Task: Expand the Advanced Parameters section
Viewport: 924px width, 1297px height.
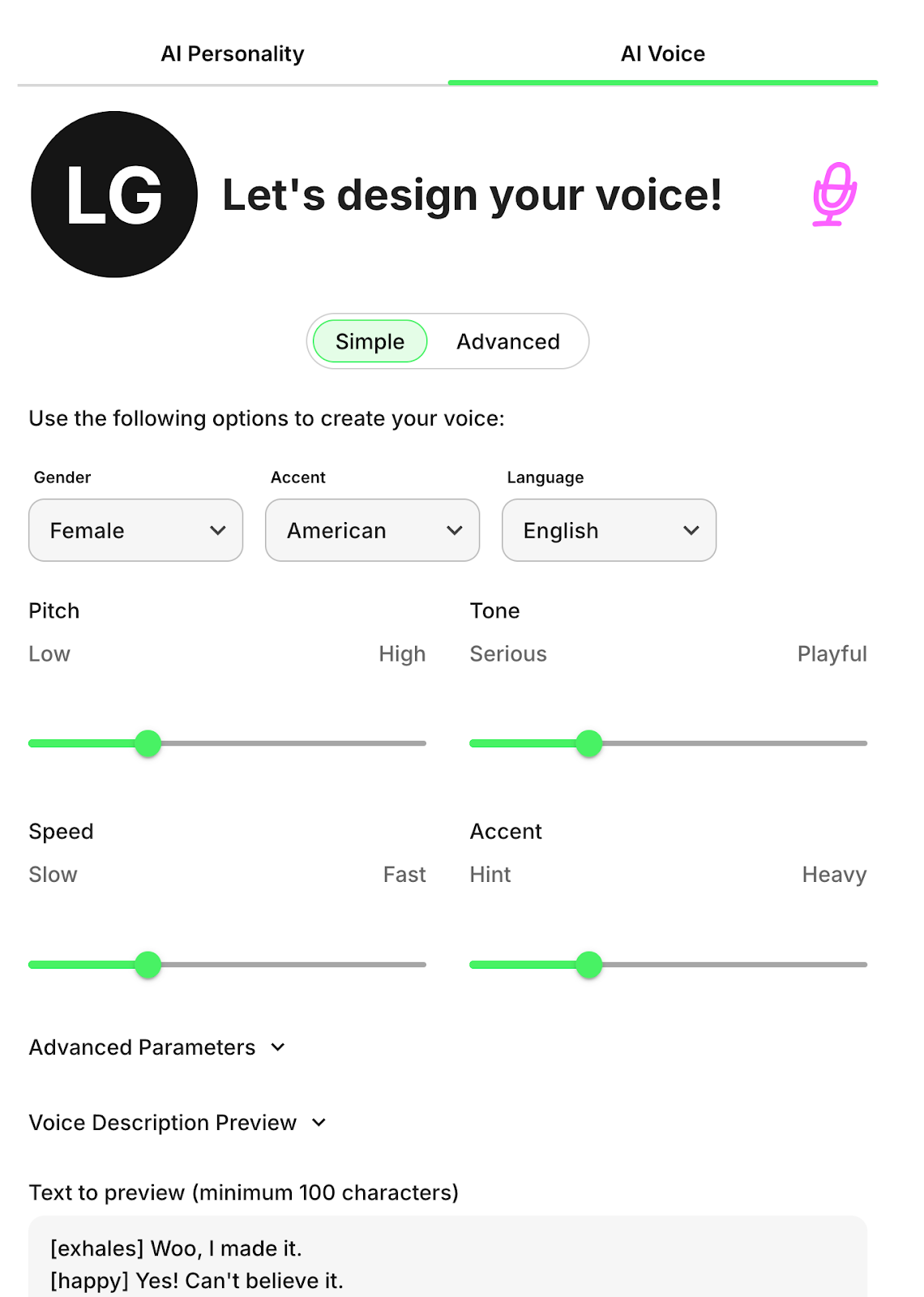Action: click(158, 1047)
